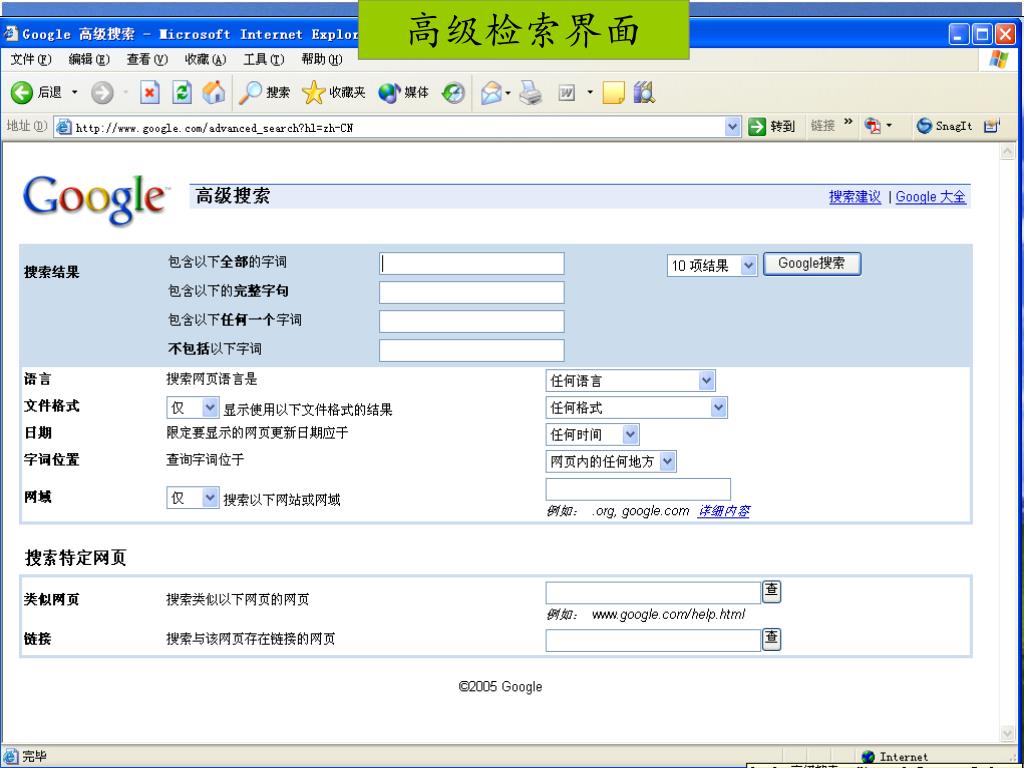Click the 网域 site or domain input field
Screen dimensions: 1024x768
(x=638, y=489)
